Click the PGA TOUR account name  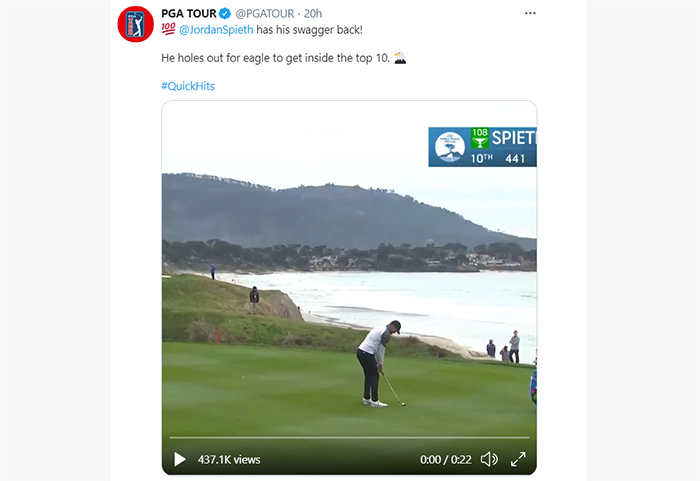(189, 14)
